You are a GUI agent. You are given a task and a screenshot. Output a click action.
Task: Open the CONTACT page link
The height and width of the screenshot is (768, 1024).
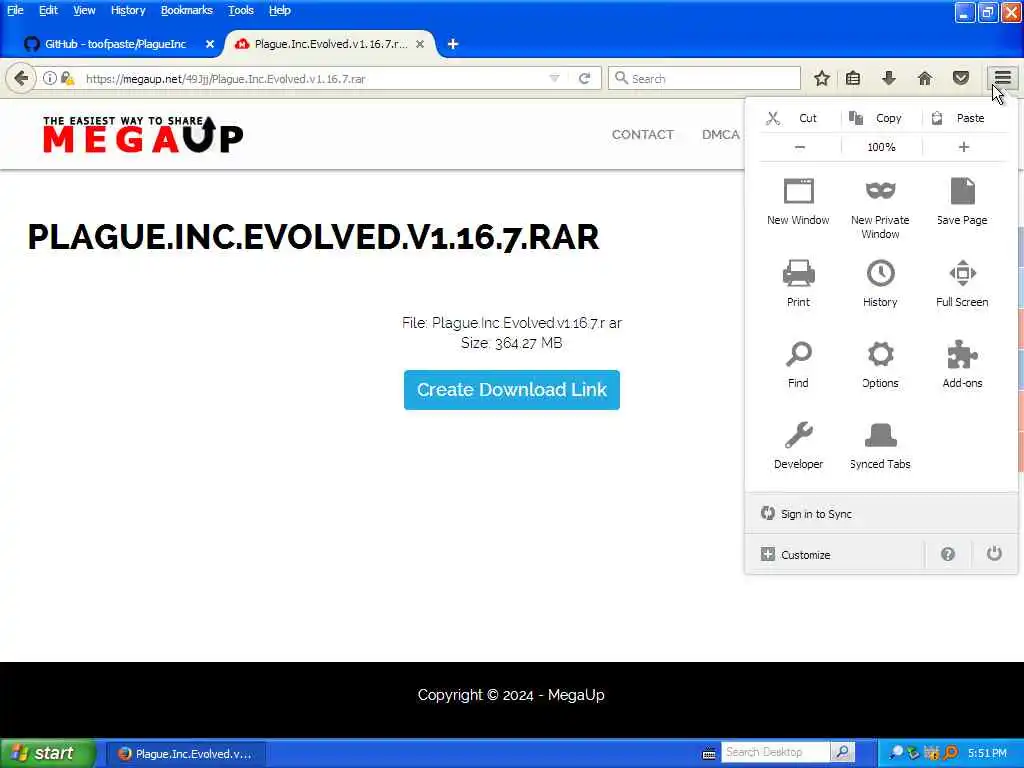point(642,135)
